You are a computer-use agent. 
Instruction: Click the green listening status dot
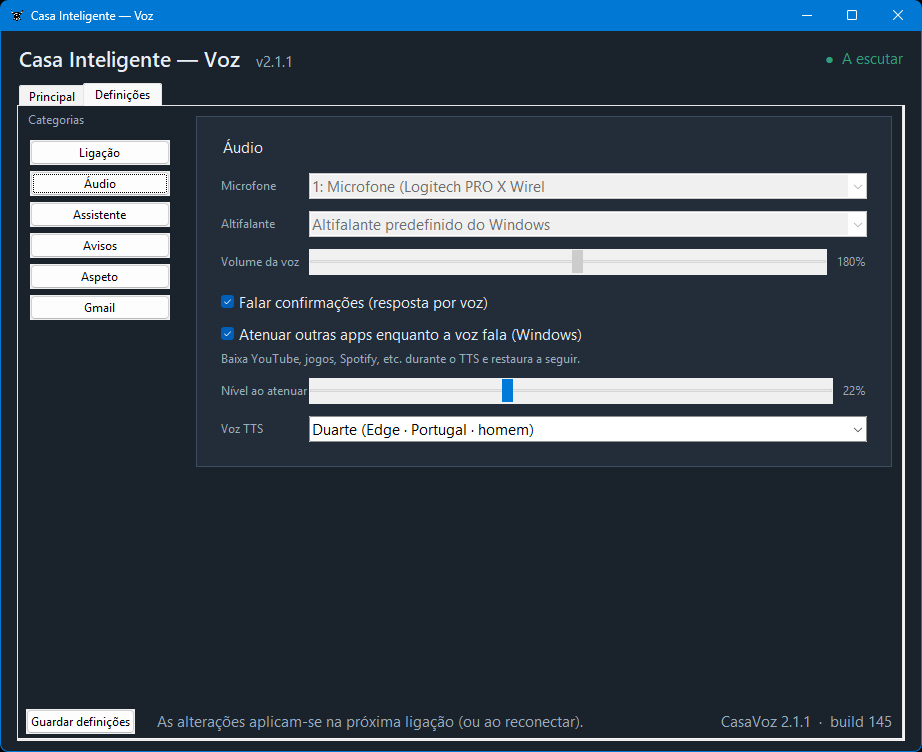coord(829,59)
